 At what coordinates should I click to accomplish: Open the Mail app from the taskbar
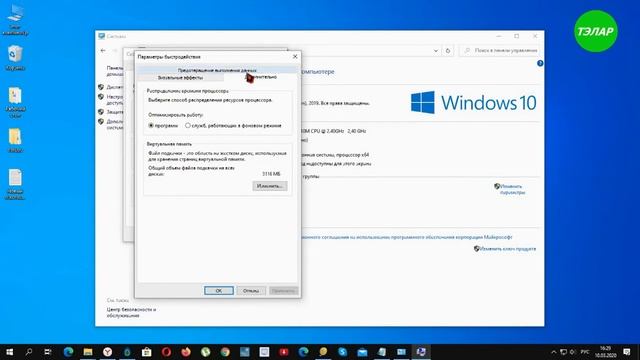pyautogui.click(x=362, y=352)
